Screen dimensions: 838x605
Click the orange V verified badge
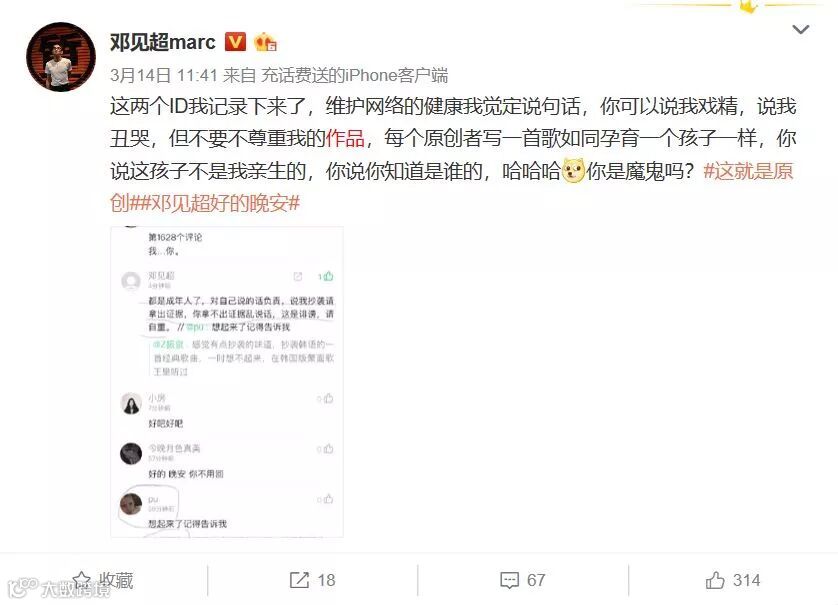pos(235,42)
